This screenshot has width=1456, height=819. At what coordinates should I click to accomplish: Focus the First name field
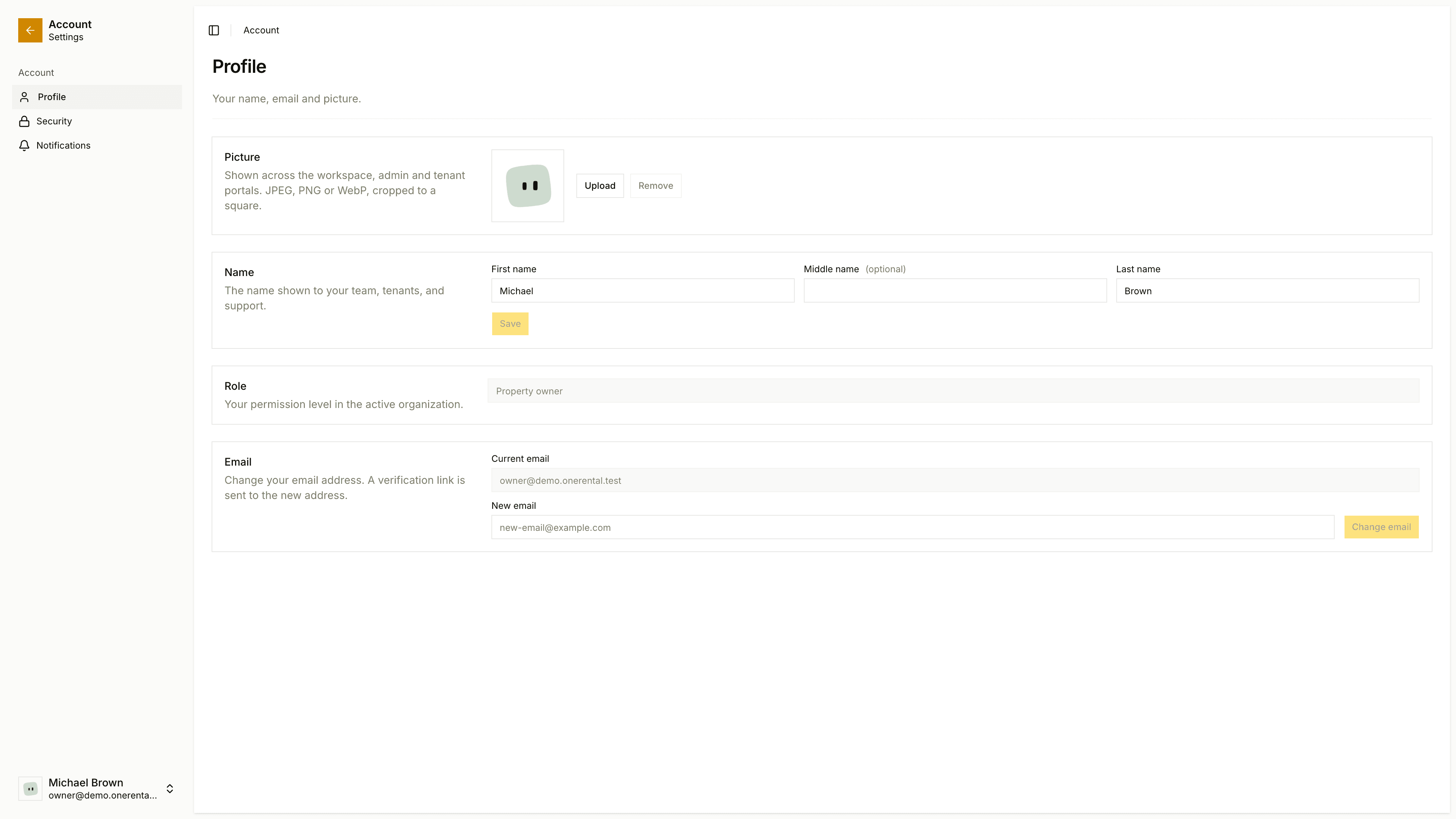click(x=643, y=291)
